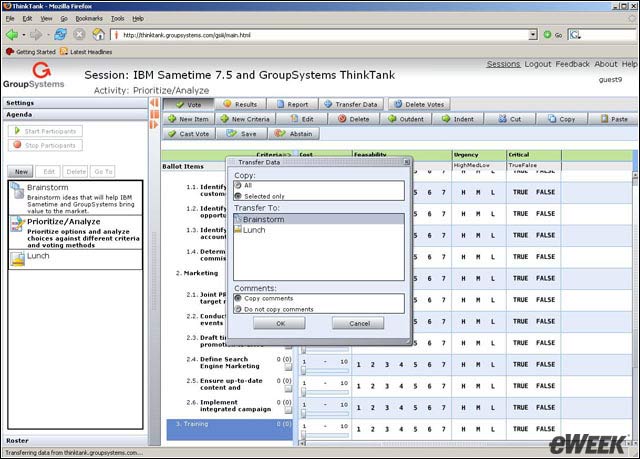Select the Prioritize/Analyze agenda activity
Screen dimensions: 640x459
76,233
